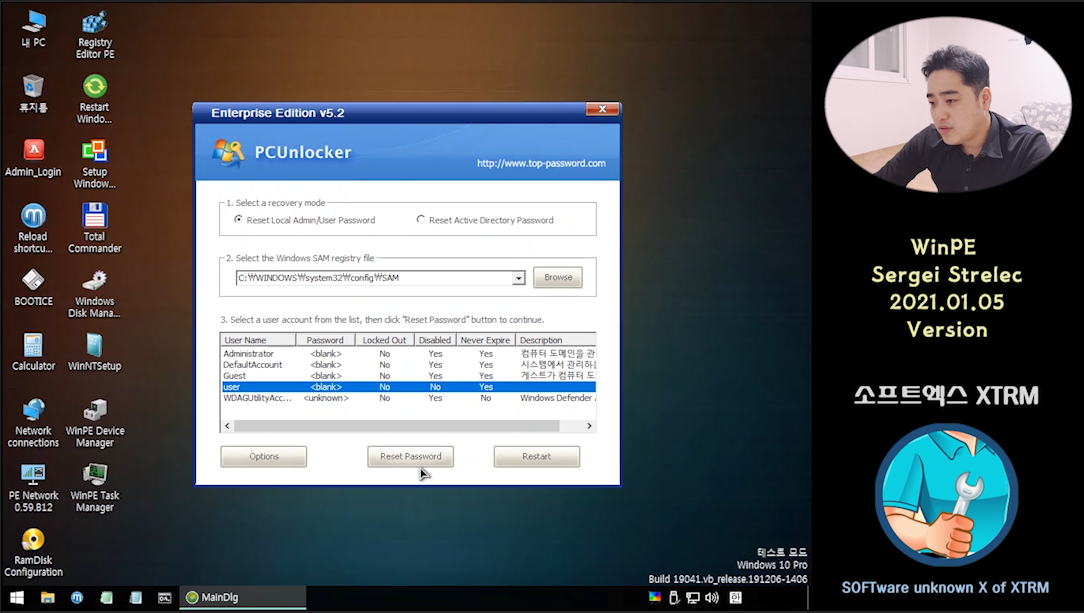The image size is (1084, 613).
Task: Open File Explorer in the taskbar
Action: click(48, 597)
